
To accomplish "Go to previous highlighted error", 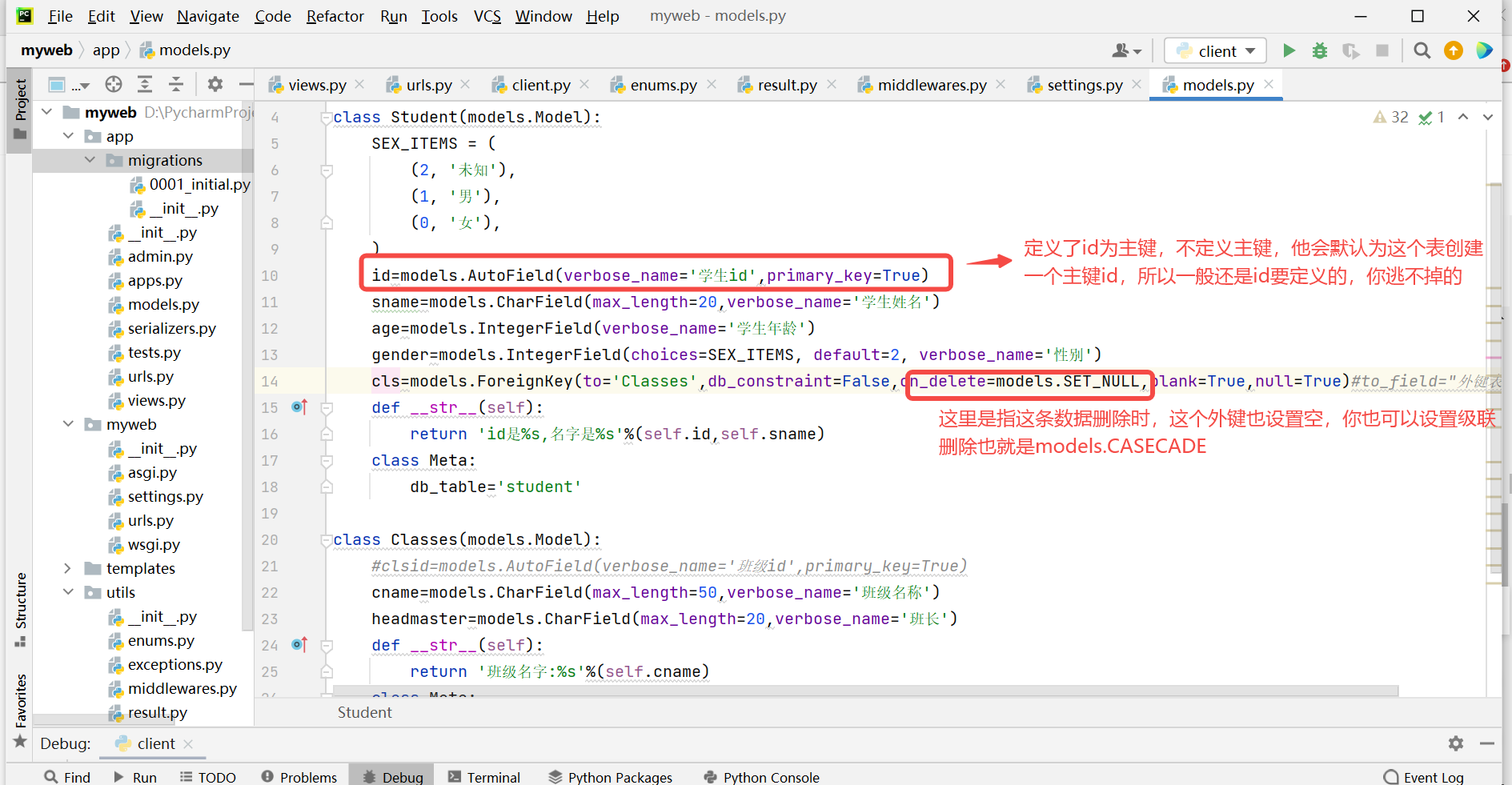I will tap(1463, 117).
